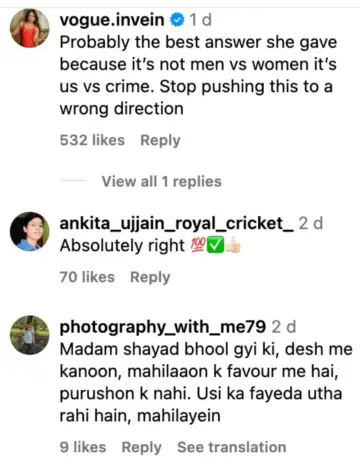This screenshot has height=472, width=360.
Task: Click the vogue.invein username
Action: point(112,20)
